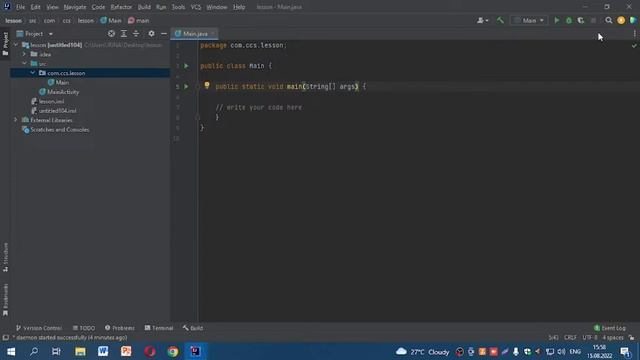Start debugging with the bug icon
Viewport: 640px width, 360px height.
click(569, 20)
